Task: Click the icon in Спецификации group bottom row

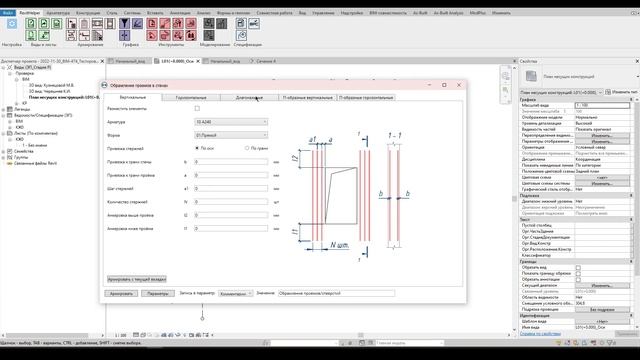Action: (x=241, y=36)
